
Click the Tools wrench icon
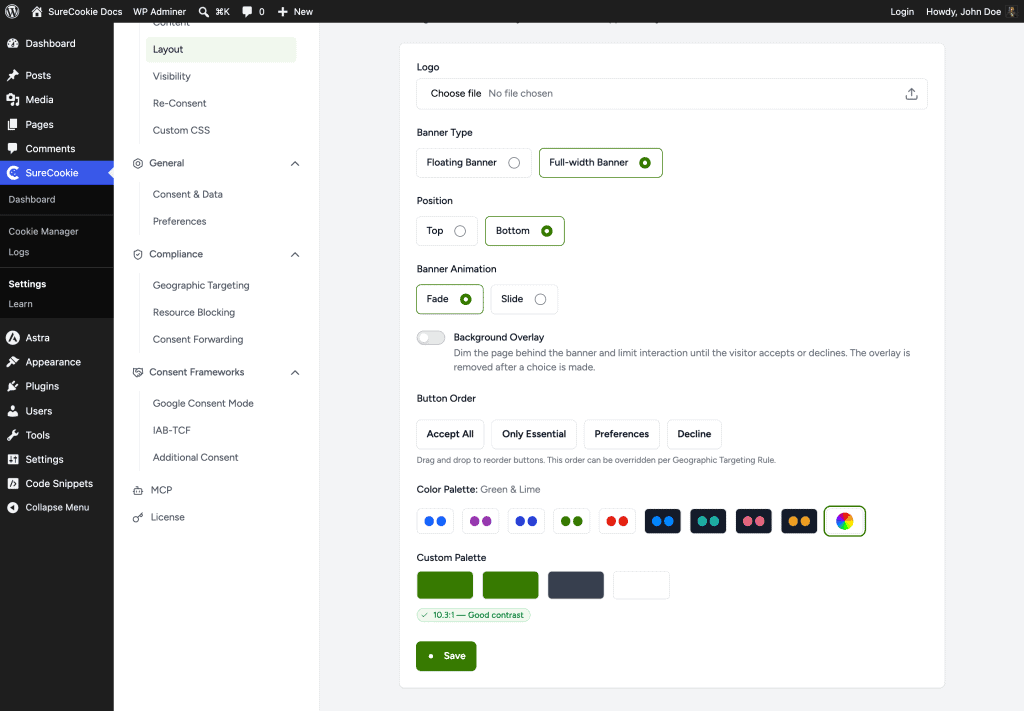tap(12, 435)
